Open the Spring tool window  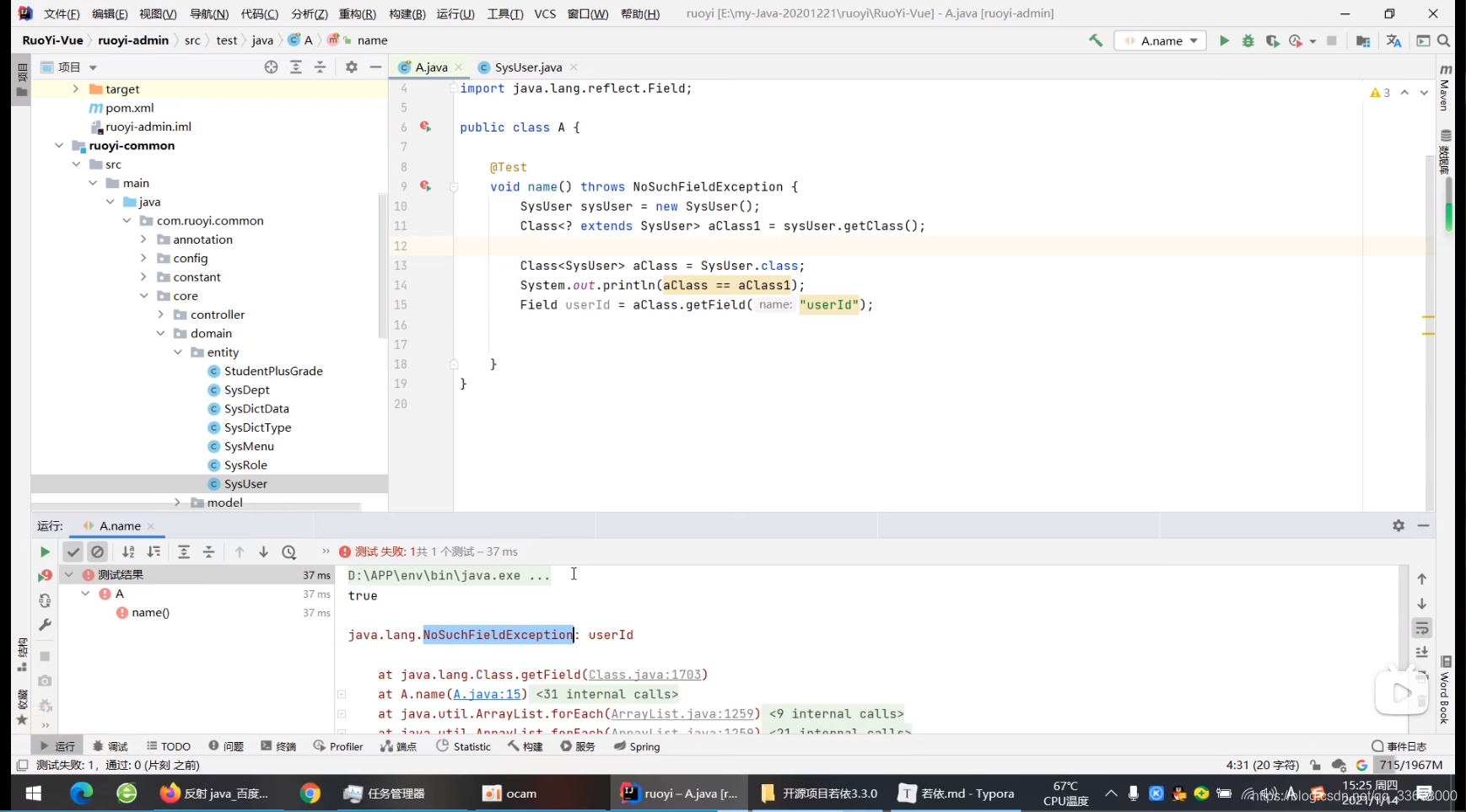pos(637,746)
